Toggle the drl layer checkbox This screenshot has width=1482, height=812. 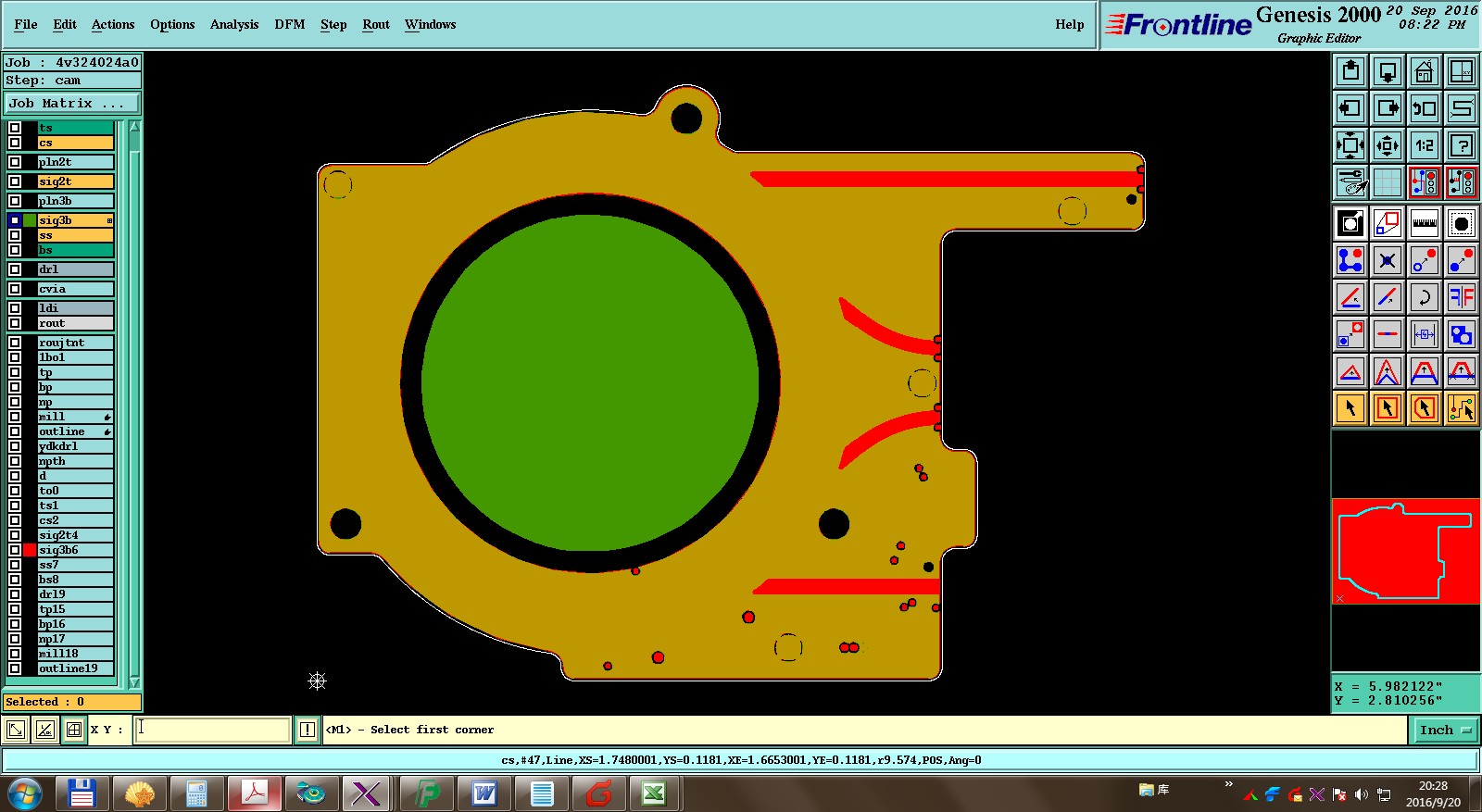15,269
